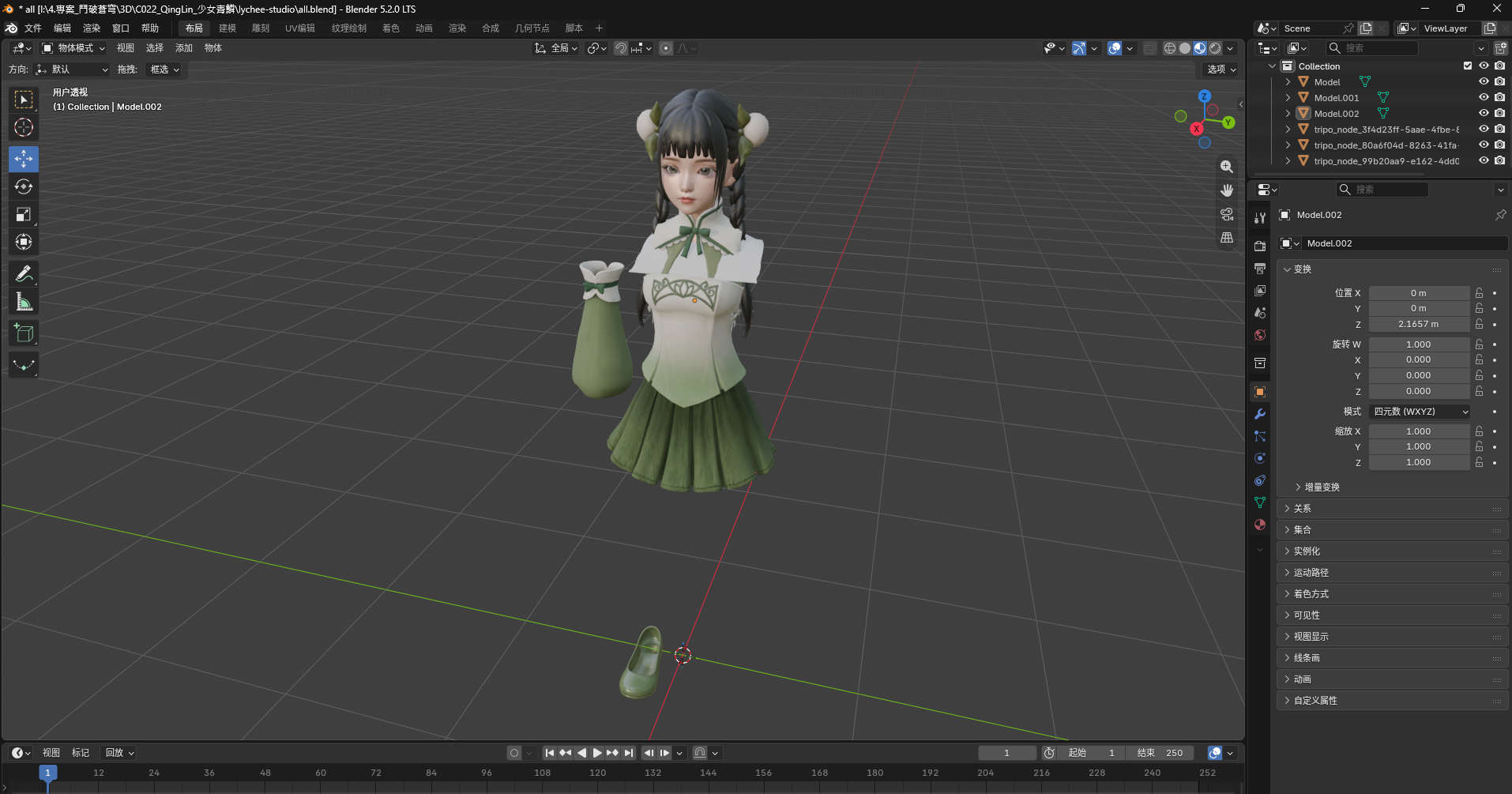Toggle viewport overlays on or off
The width and height of the screenshot is (1512, 794).
click(1115, 48)
